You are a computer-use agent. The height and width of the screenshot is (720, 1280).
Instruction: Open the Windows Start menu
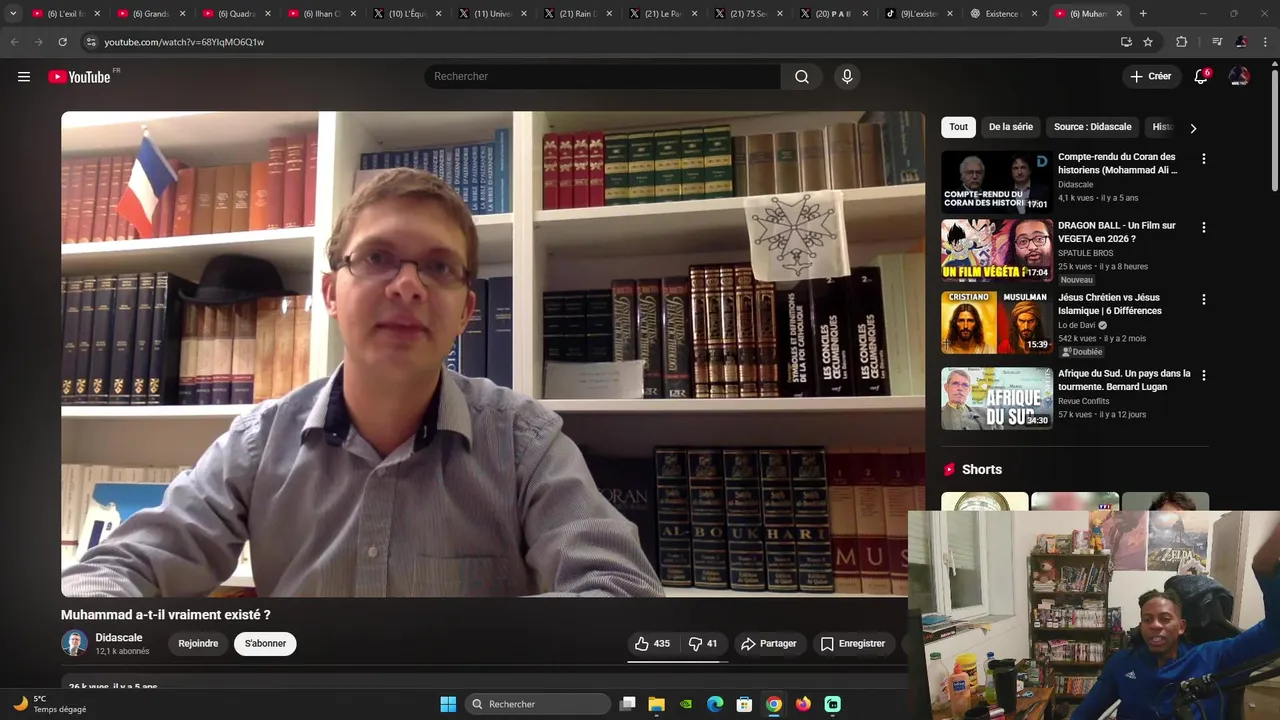(448, 704)
